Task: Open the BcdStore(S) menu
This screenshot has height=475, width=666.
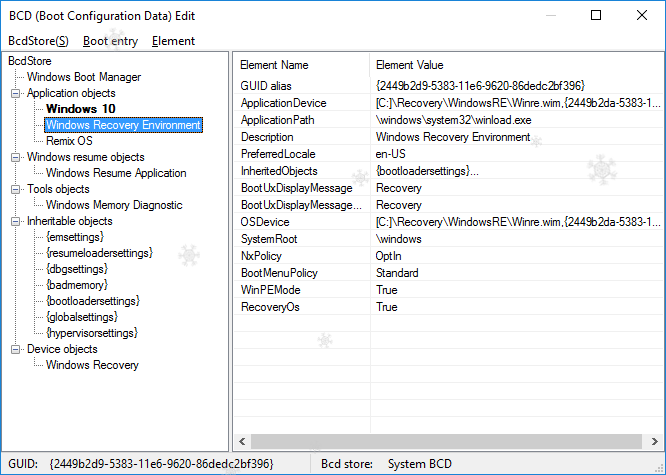Action: pos(38,41)
